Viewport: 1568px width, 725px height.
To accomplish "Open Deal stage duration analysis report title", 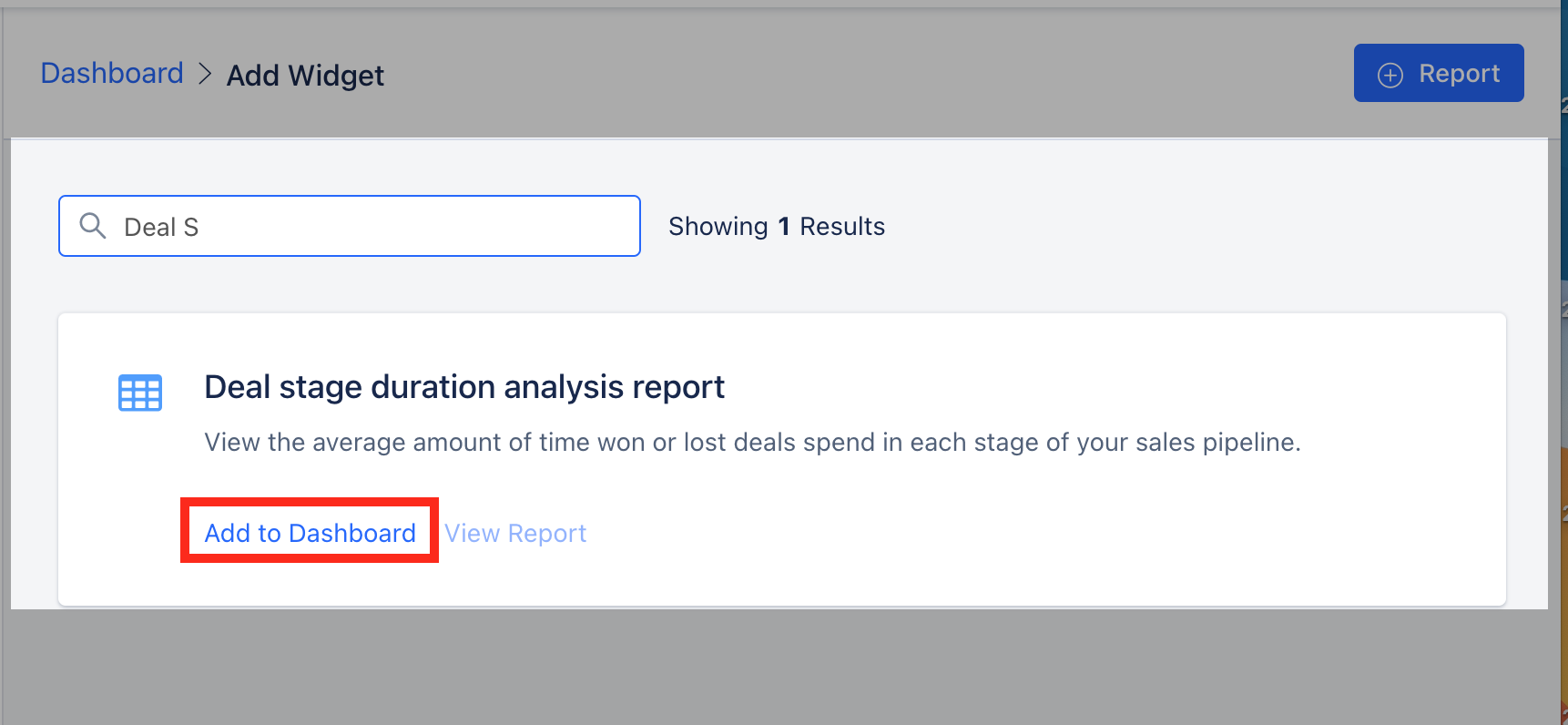I will (x=464, y=387).
